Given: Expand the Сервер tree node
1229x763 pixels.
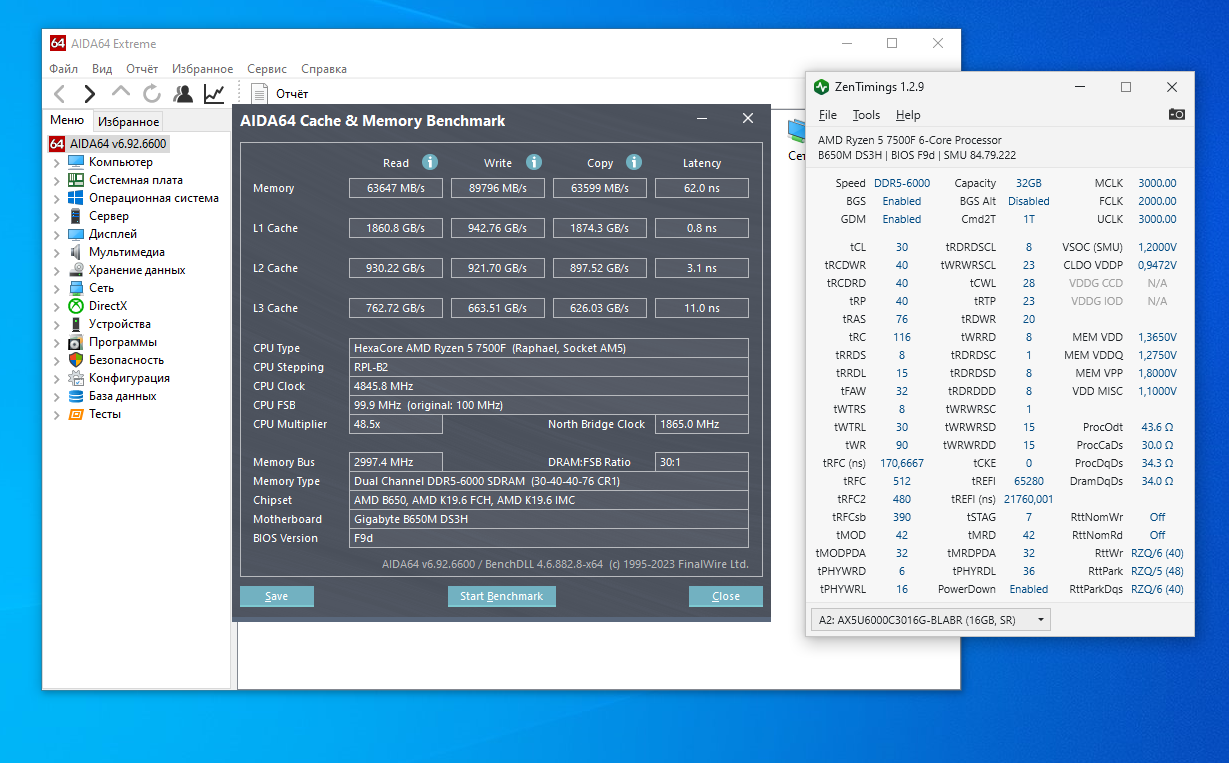Looking at the screenshot, I should (57, 216).
